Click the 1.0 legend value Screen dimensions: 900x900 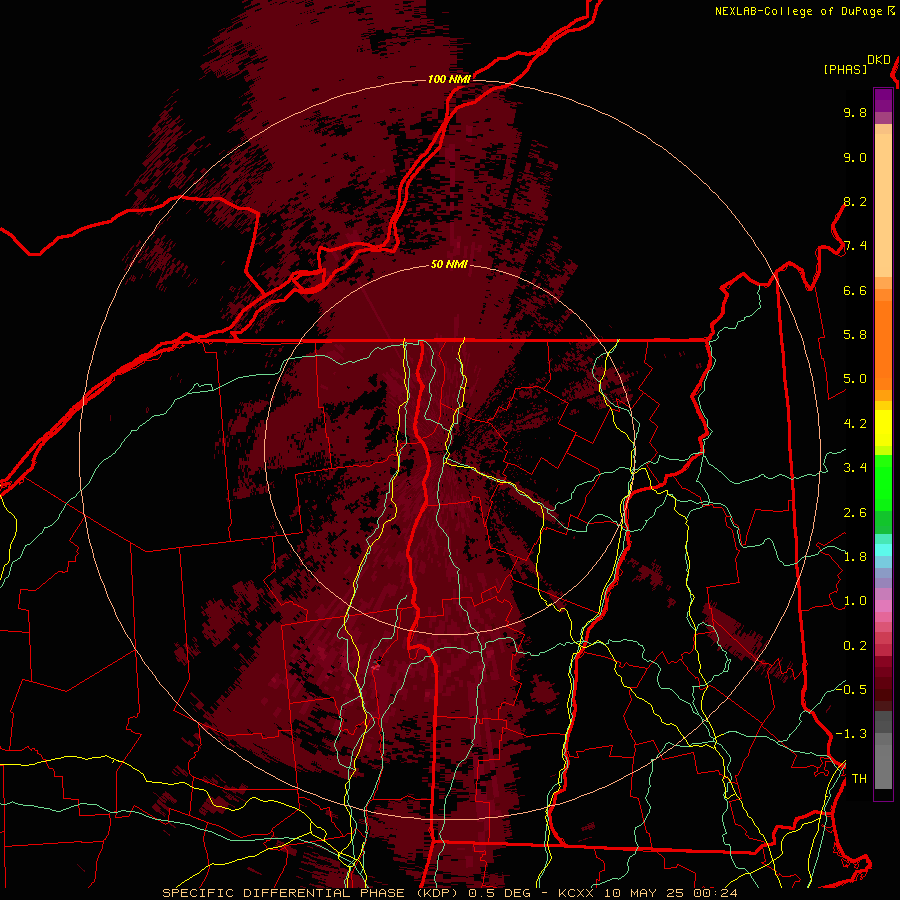pos(855,602)
